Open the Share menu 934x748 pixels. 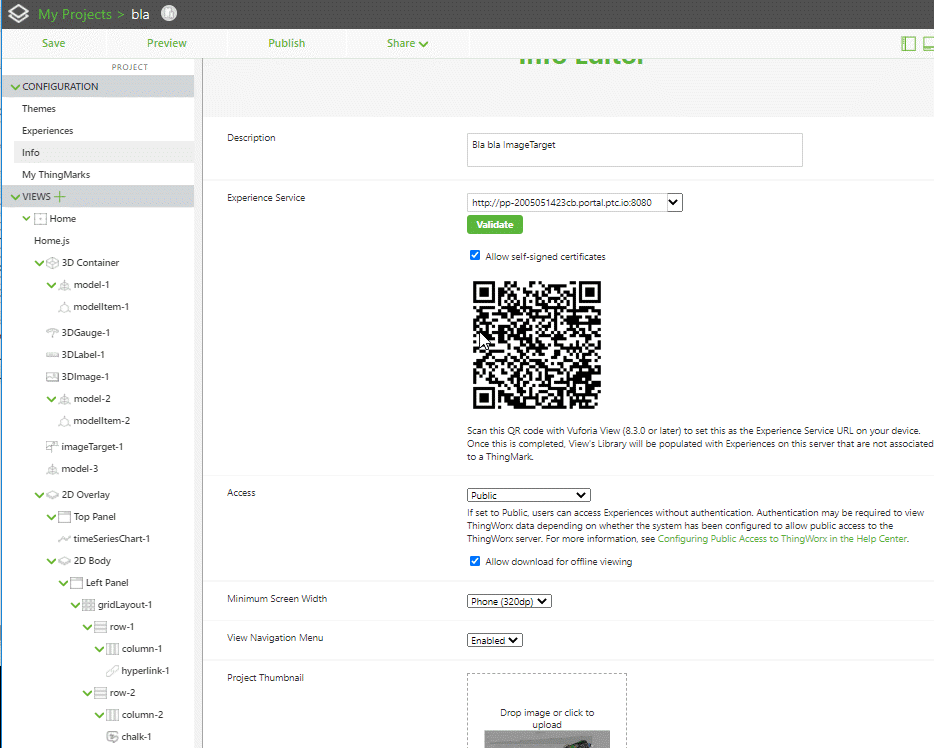pyautogui.click(x=407, y=43)
